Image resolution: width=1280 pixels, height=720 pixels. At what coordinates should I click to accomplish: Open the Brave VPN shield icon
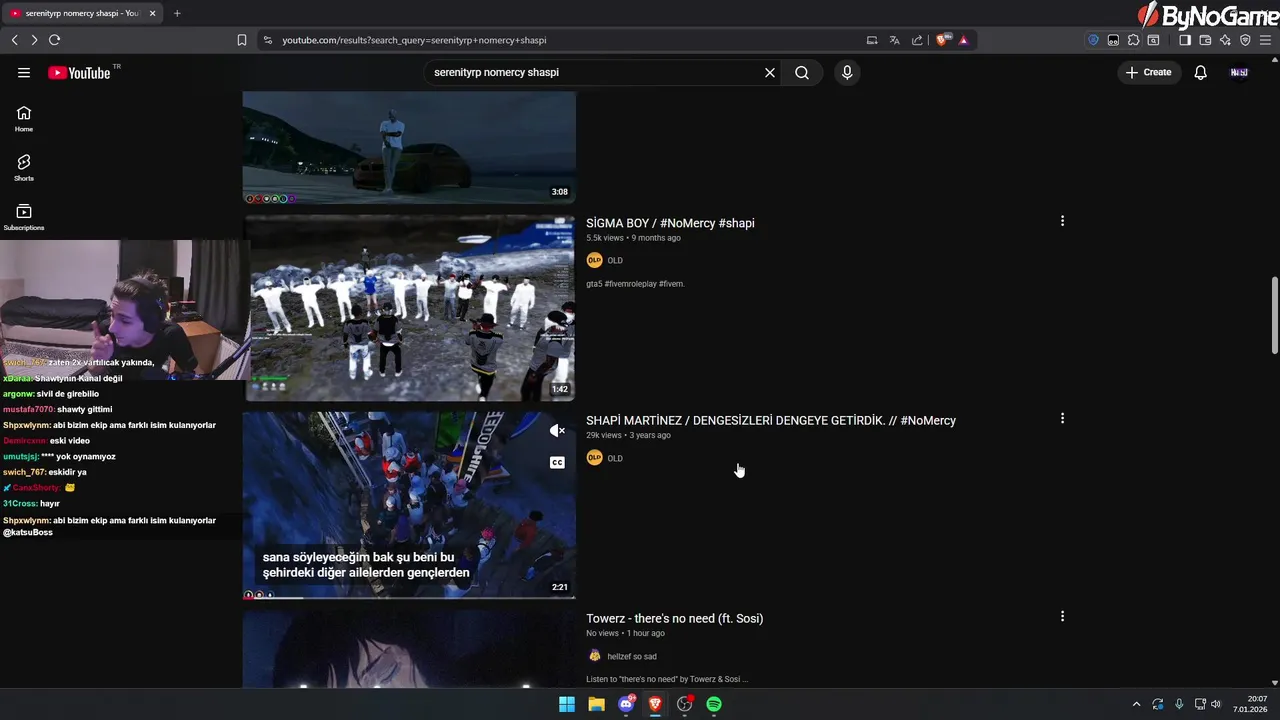tap(1245, 40)
